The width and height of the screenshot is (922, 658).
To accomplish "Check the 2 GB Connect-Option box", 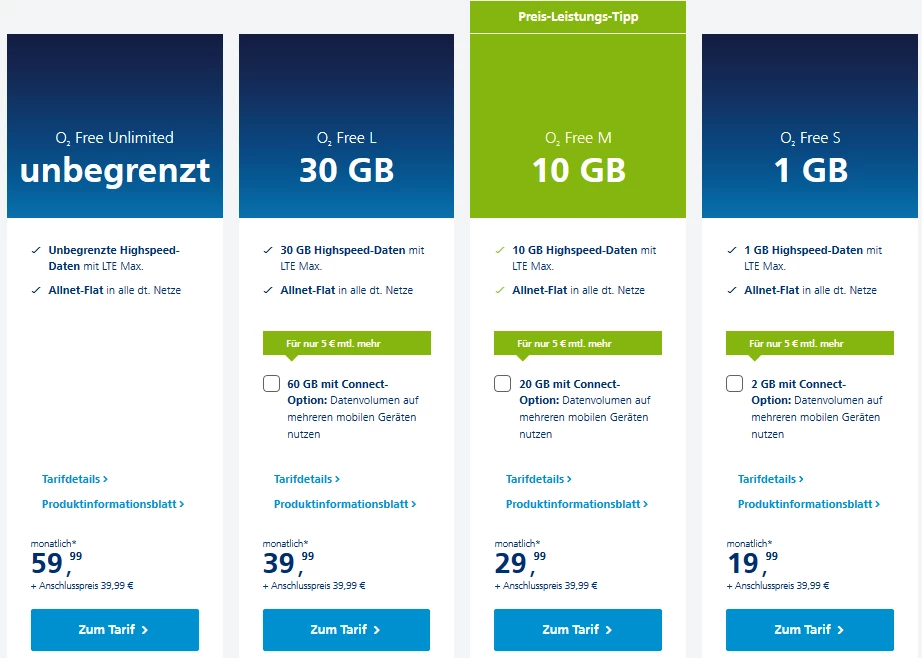I will click(735, 384).
